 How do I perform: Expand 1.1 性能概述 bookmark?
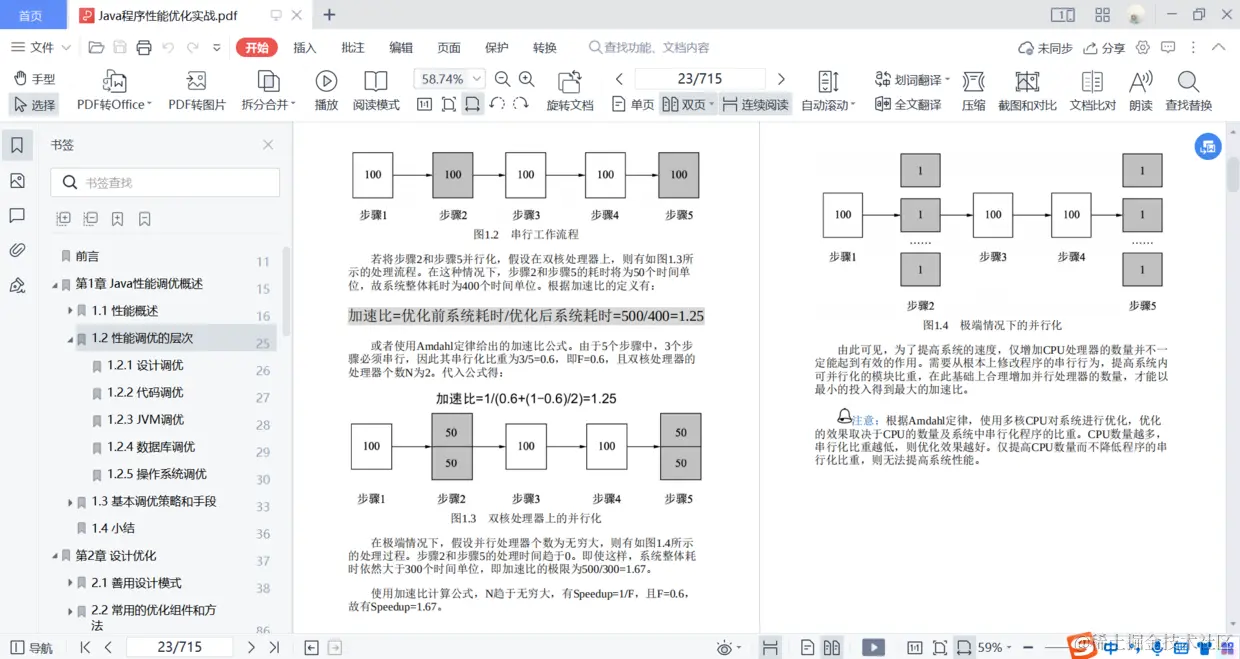[x=70, y=311]
